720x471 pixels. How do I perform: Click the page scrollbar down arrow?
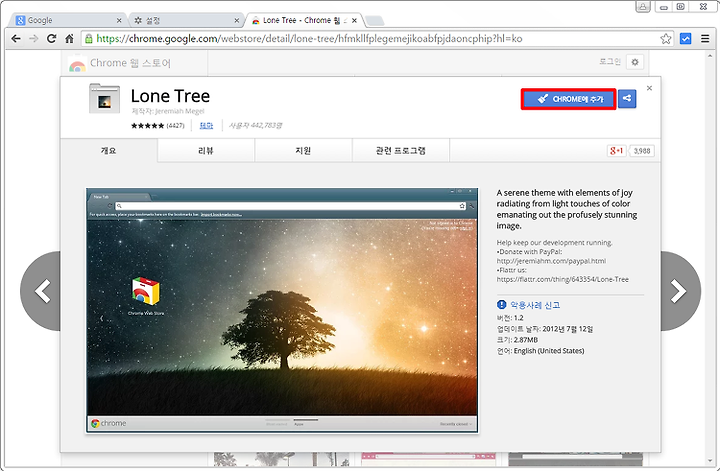pos(710,460)
